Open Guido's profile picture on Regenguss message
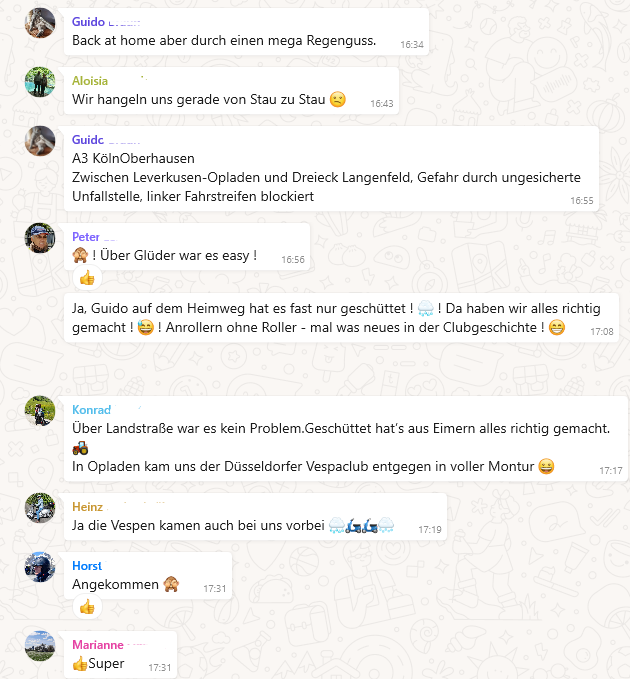The width and height of the screenshot is (630, 679). (40, 23)
